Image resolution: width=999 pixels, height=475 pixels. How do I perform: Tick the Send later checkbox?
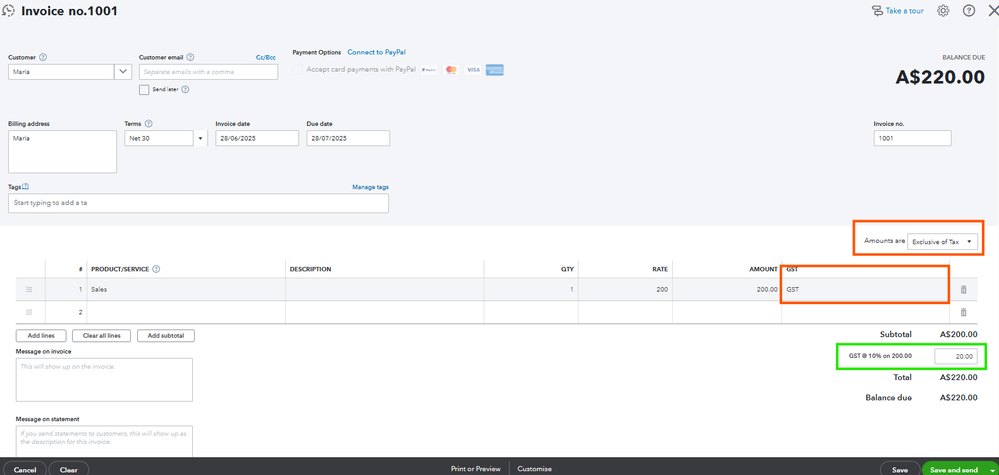click(x=144, y=90)
